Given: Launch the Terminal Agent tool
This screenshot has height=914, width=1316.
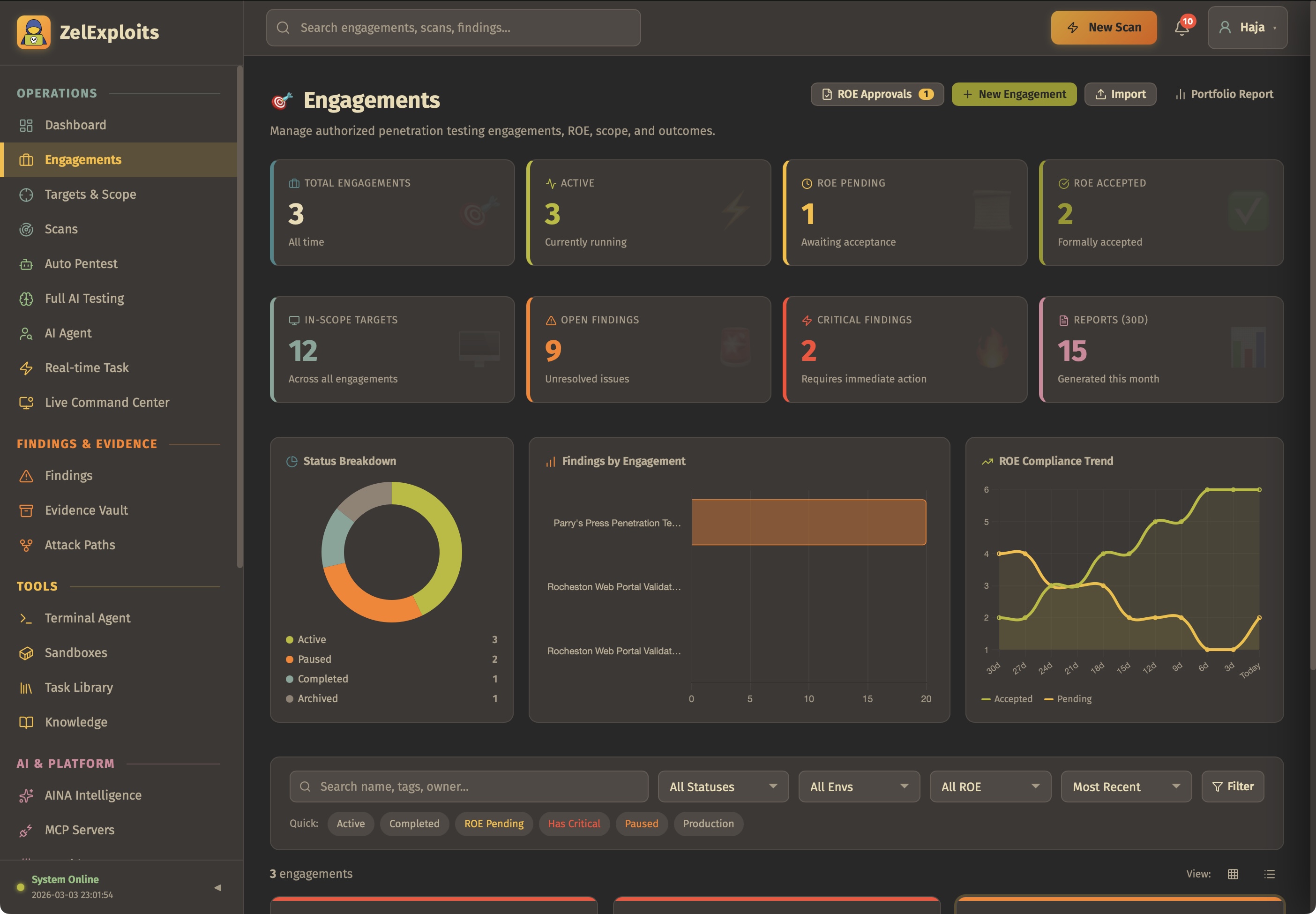Looking at the screenshot, I should point(87,618).
